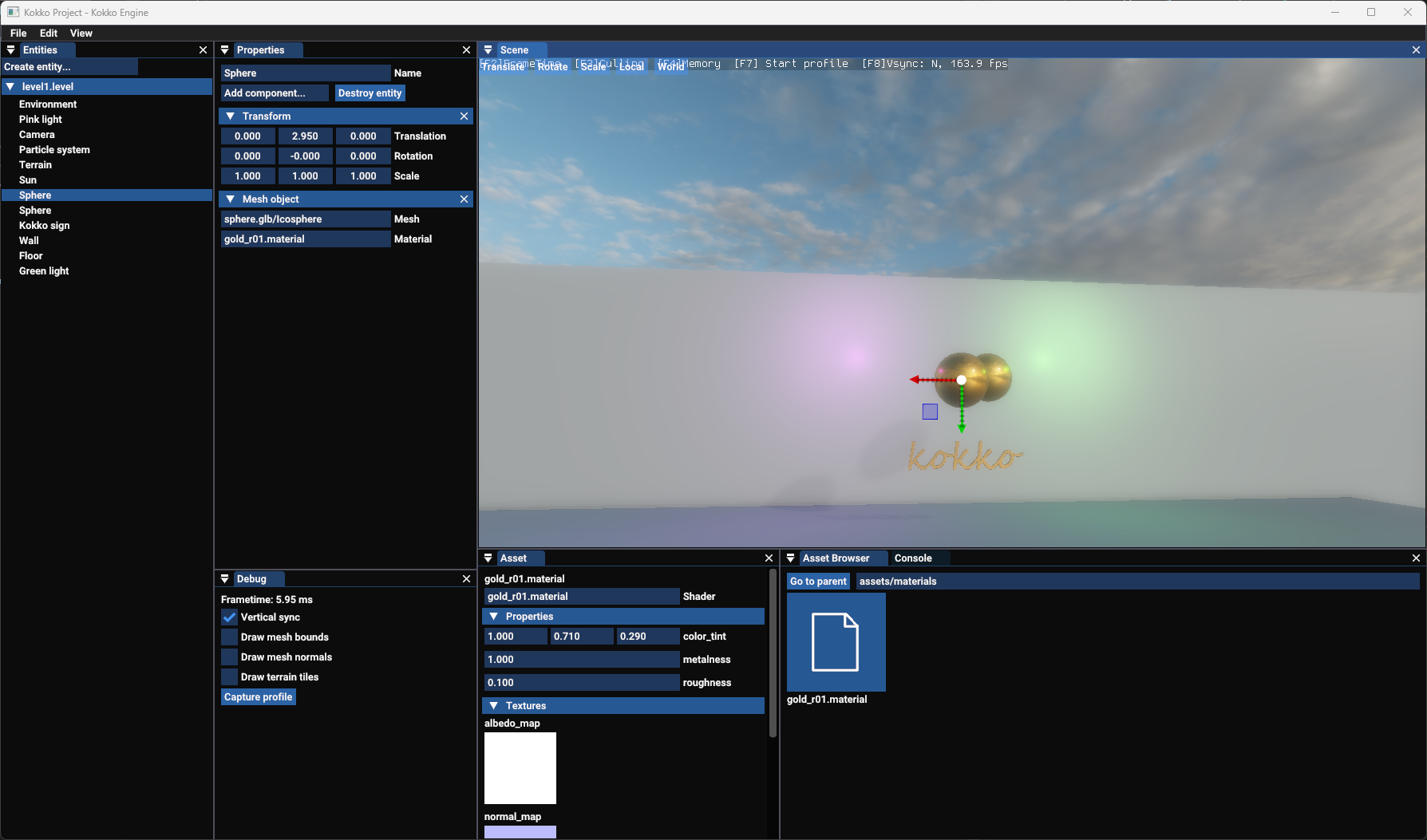The width and height of the screenshot is (1427, 840).
Task: Click the Destroy entity button
Action: click(370, 93)
